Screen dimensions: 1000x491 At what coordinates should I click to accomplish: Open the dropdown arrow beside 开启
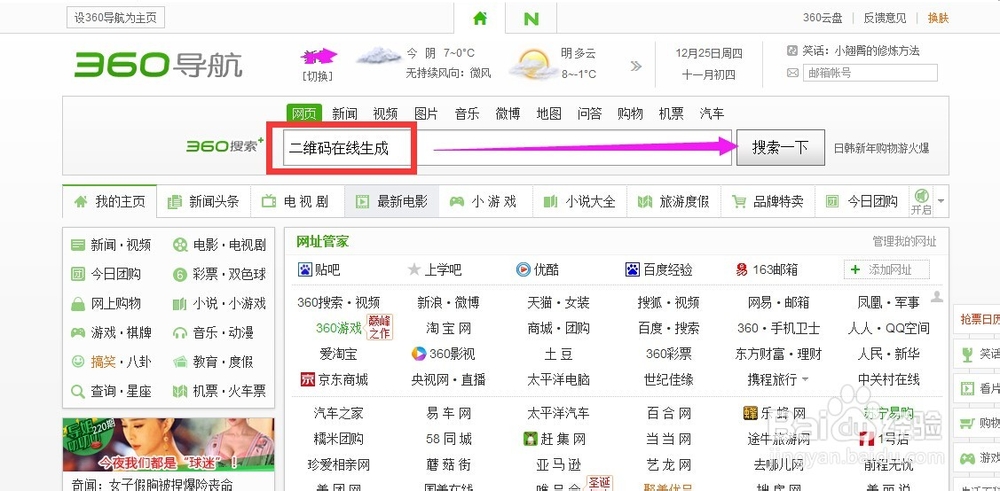click(940, 201)
